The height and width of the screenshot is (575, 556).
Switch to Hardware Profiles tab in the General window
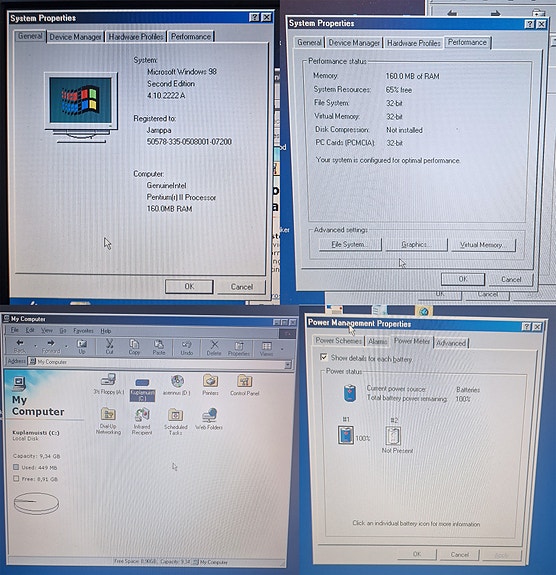136,37
